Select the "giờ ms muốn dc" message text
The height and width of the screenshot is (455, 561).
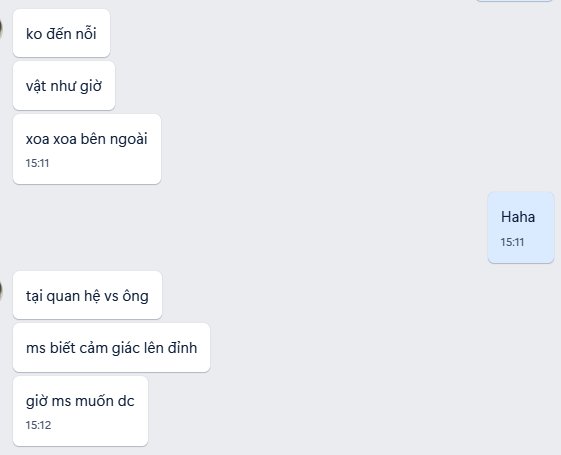pyautogui.click(x=80, y=401)
